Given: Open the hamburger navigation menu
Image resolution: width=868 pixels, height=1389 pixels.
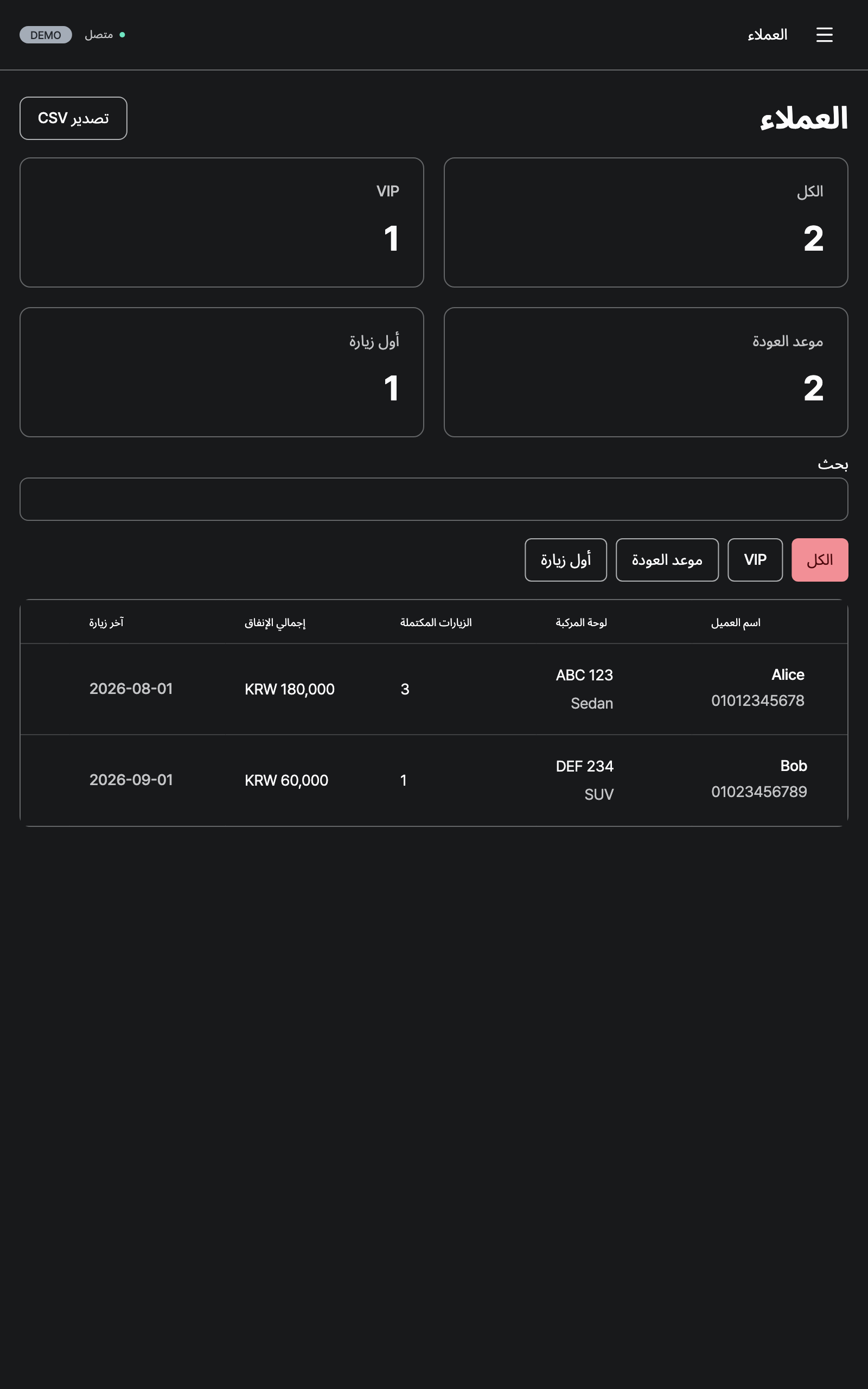Looking at the screenshot, I should [825, 35].
